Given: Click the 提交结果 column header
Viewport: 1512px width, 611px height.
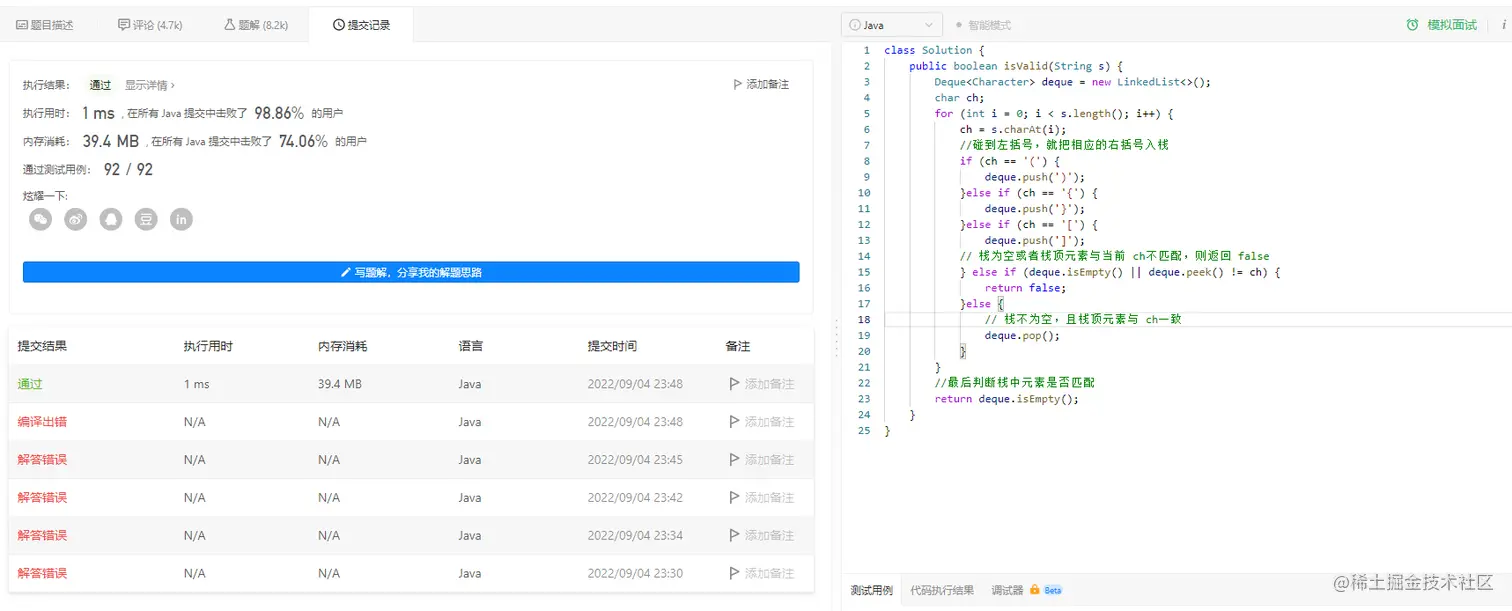Looking at the screenshot, I should click(x=42, y=346).
